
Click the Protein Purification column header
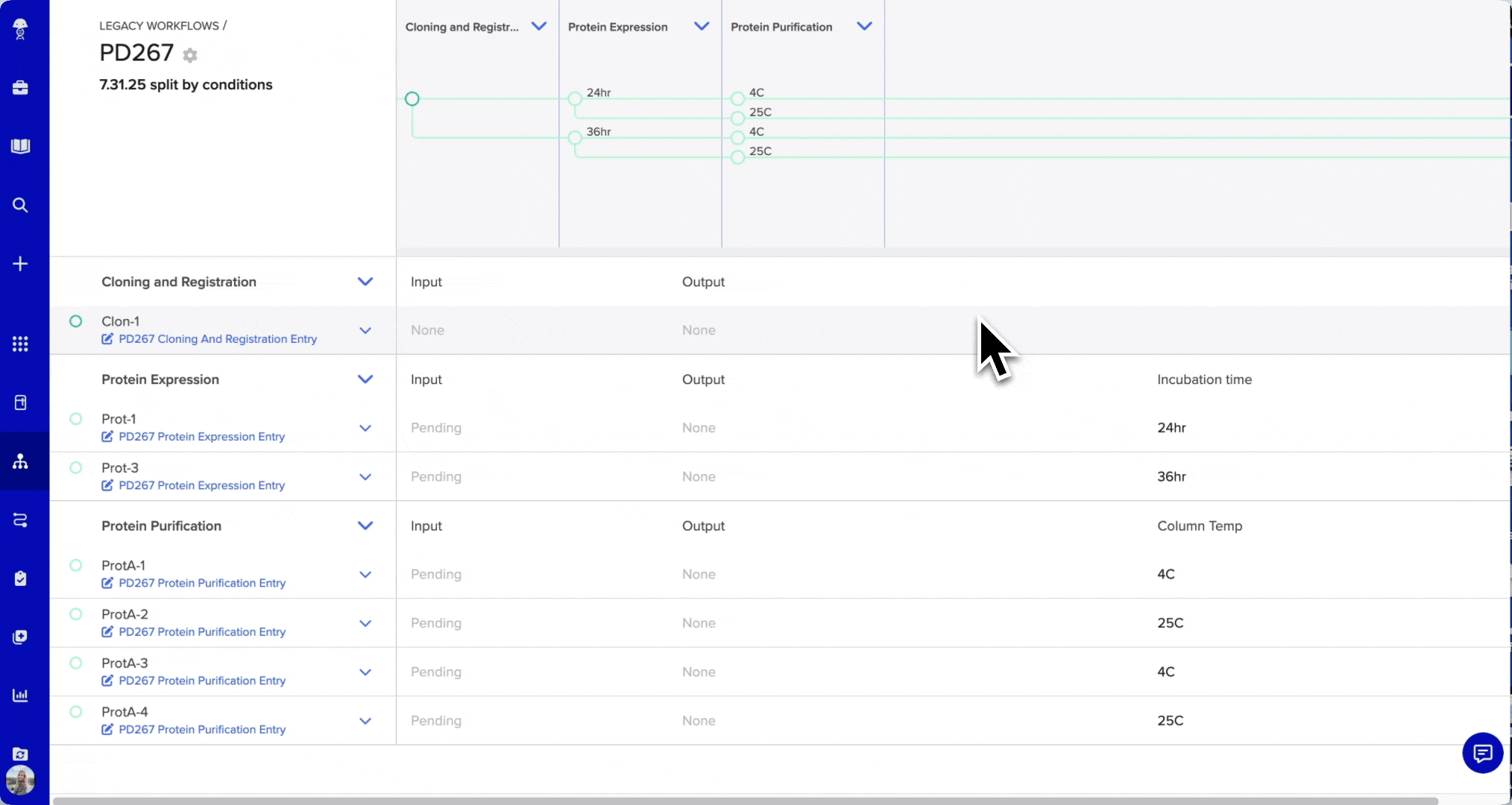tap(781, 27)
